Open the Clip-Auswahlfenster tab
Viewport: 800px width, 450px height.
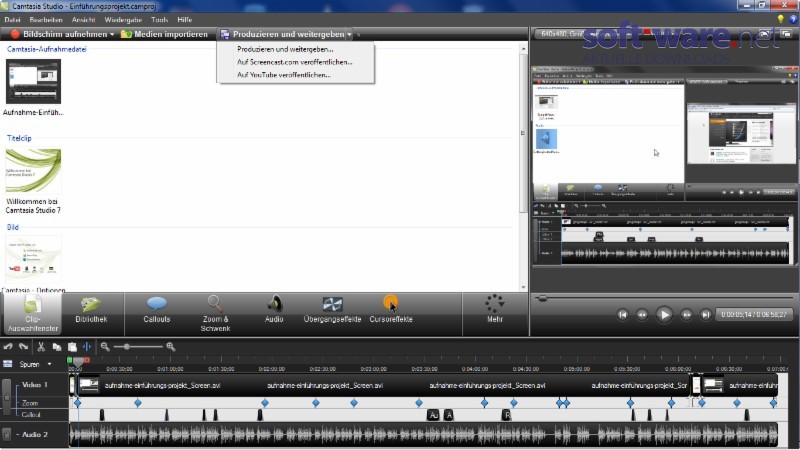tap(33, 314)
